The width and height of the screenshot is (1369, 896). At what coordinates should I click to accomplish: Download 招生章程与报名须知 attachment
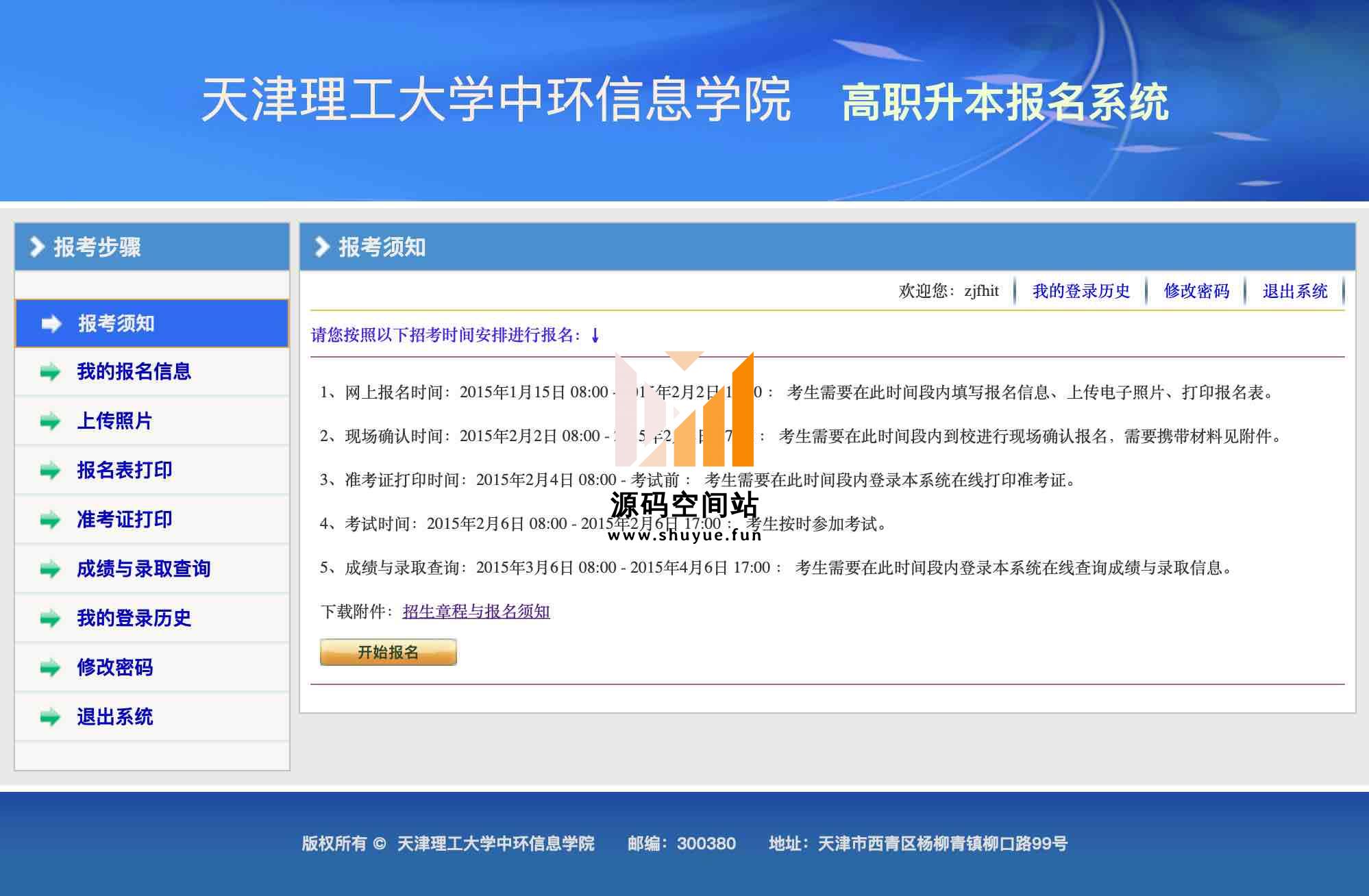[x=476, y=611]
